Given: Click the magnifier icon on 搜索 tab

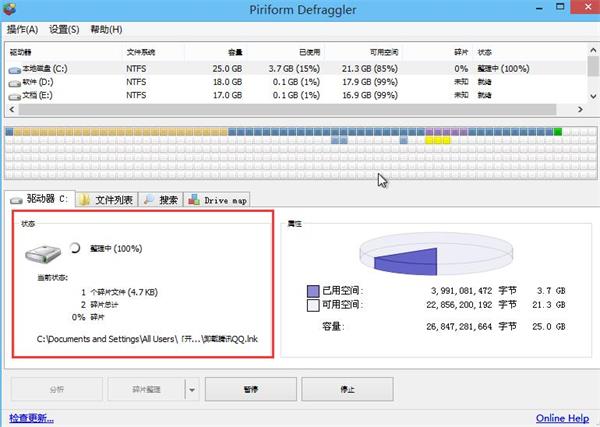Looking at the screenshot, I should click(148, 200).
